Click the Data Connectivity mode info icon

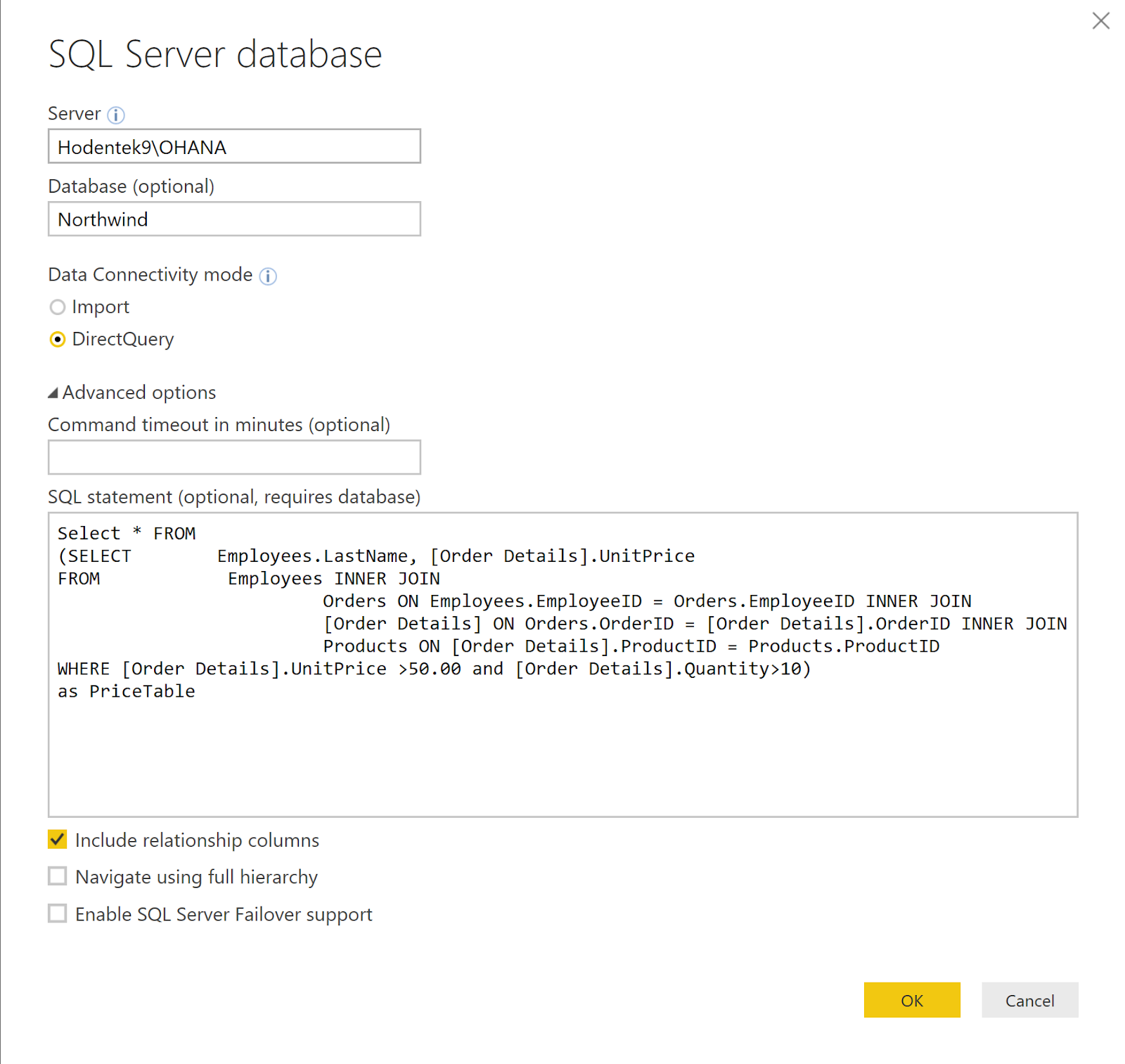(268, 276)
